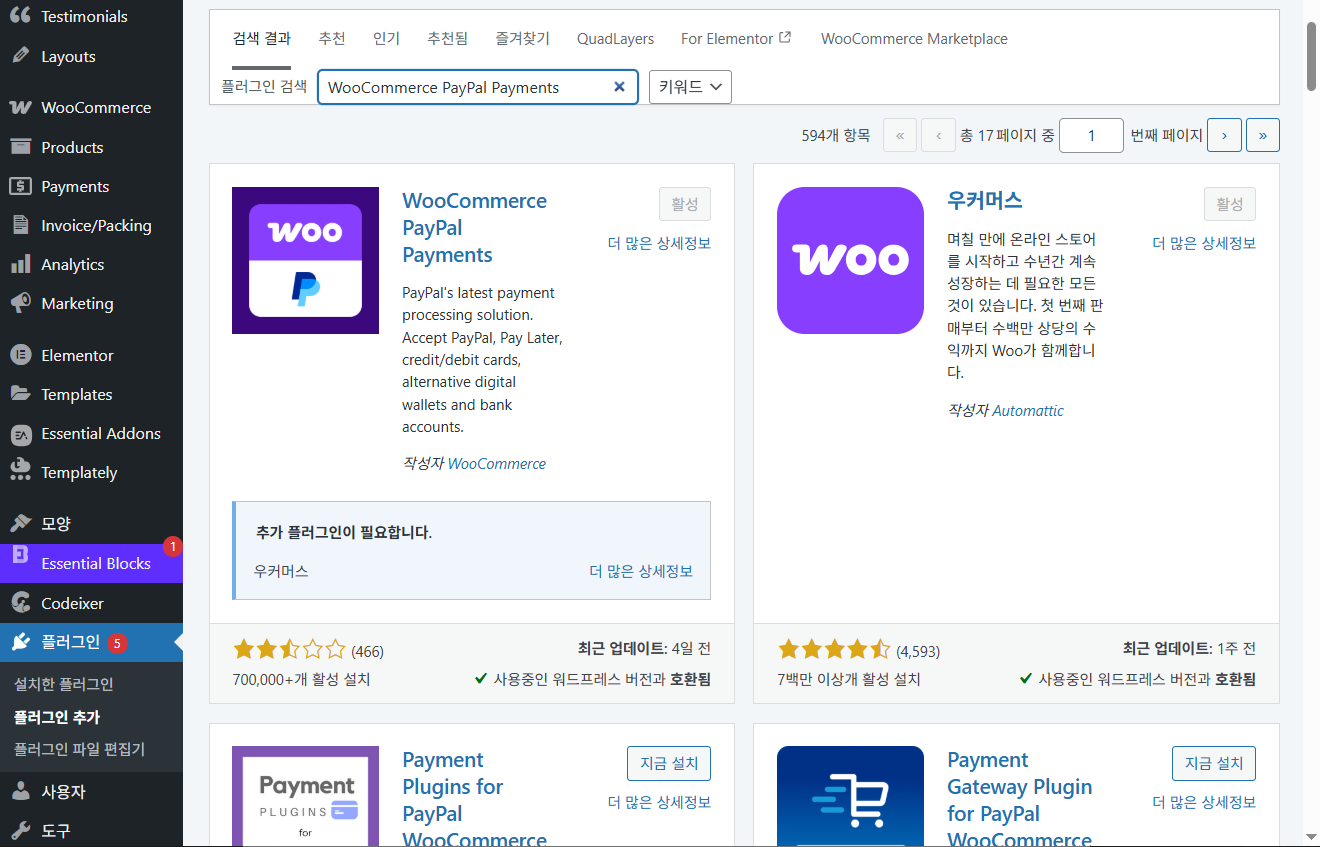This screenshot has height=847, width=1320.
Task: Click the Analytics bar chart icon
Action: pyautogui.click(x=20, y=264)
